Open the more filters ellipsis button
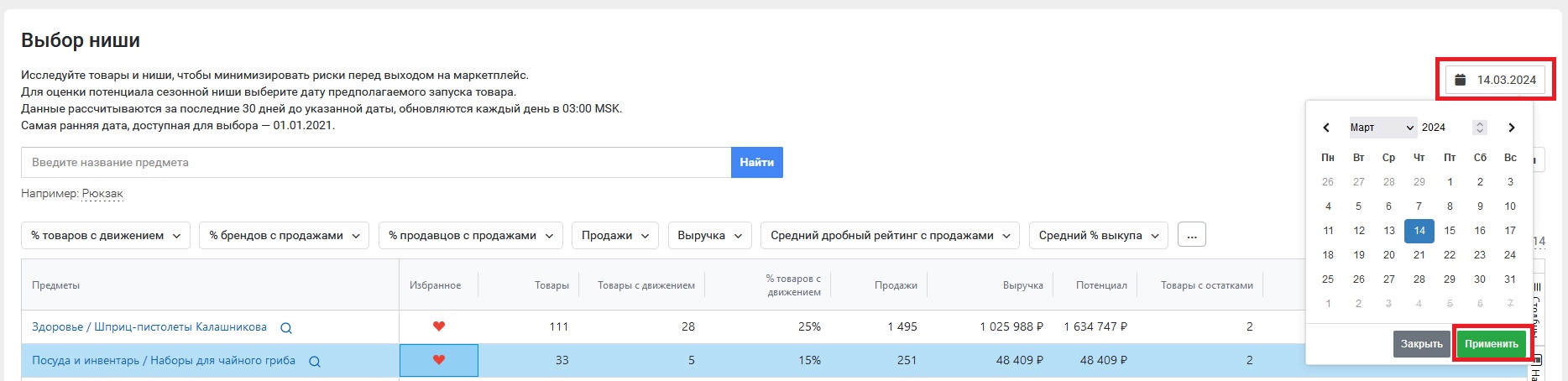This screenshot has height=381, width=1568. tap(1191, 236)
